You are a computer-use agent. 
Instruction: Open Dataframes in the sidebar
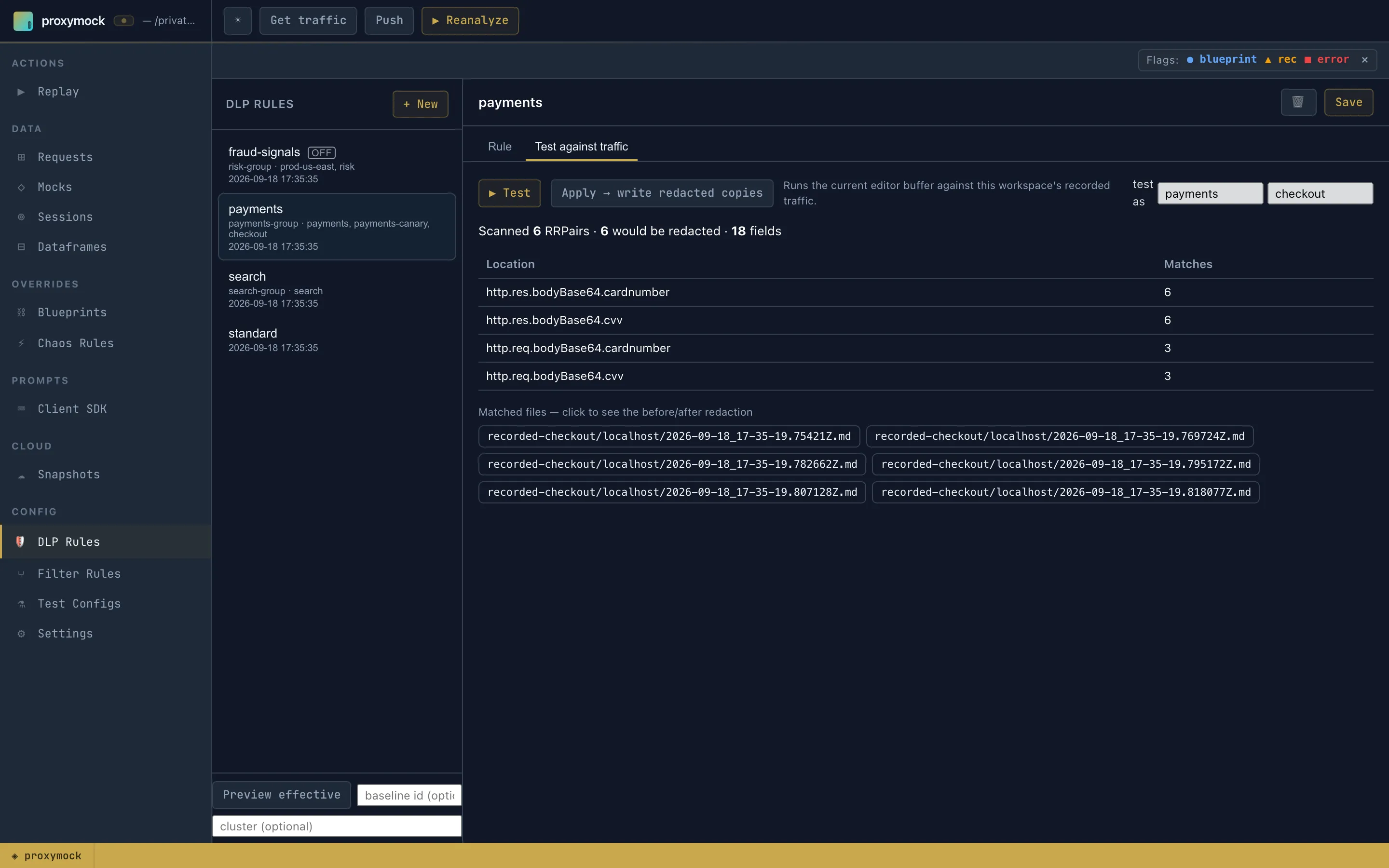pyautogui.click(x=72, y=247)
